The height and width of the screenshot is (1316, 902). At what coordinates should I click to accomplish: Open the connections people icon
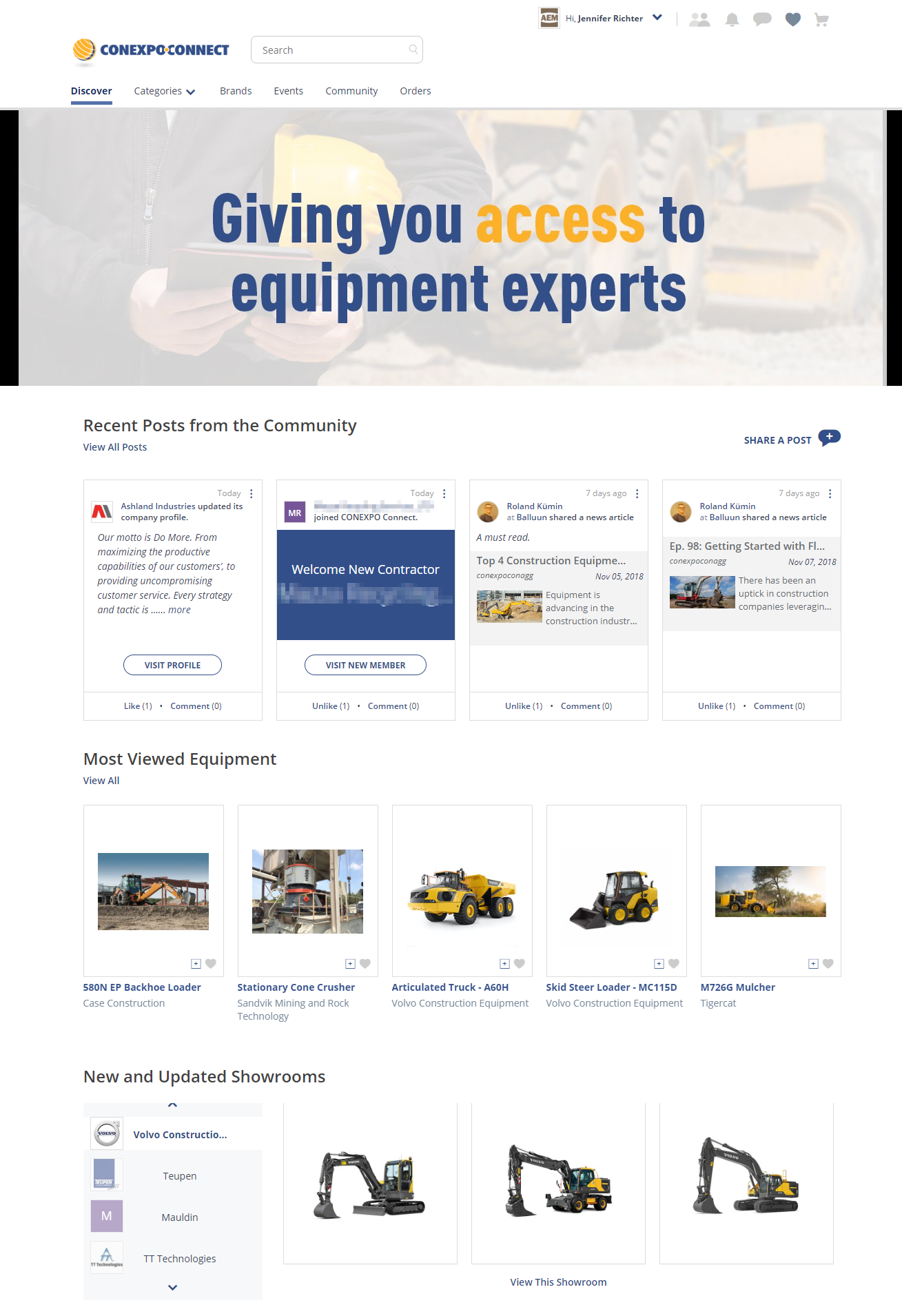[699, 20]
